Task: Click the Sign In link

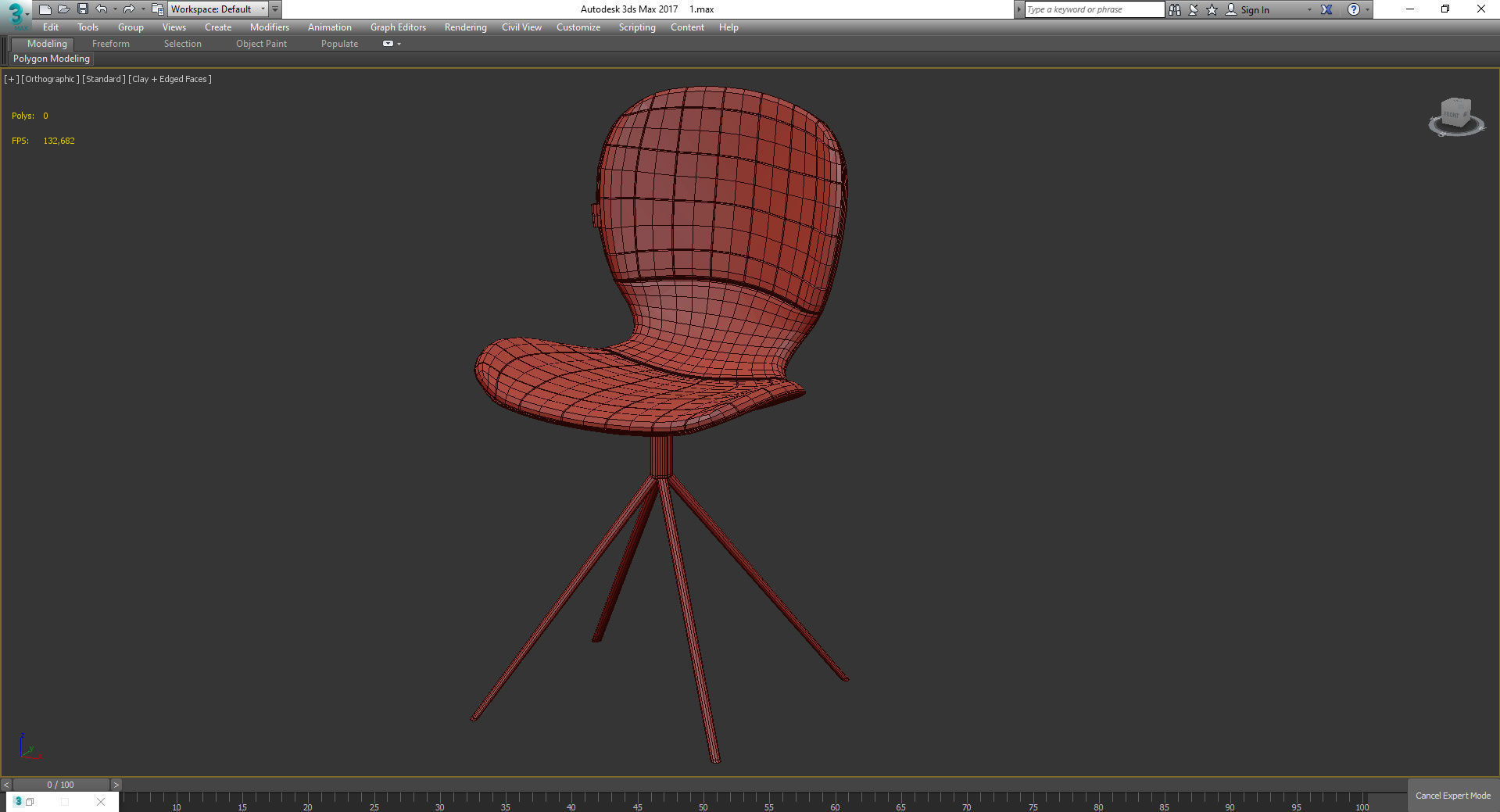Action: (1255, 10)
